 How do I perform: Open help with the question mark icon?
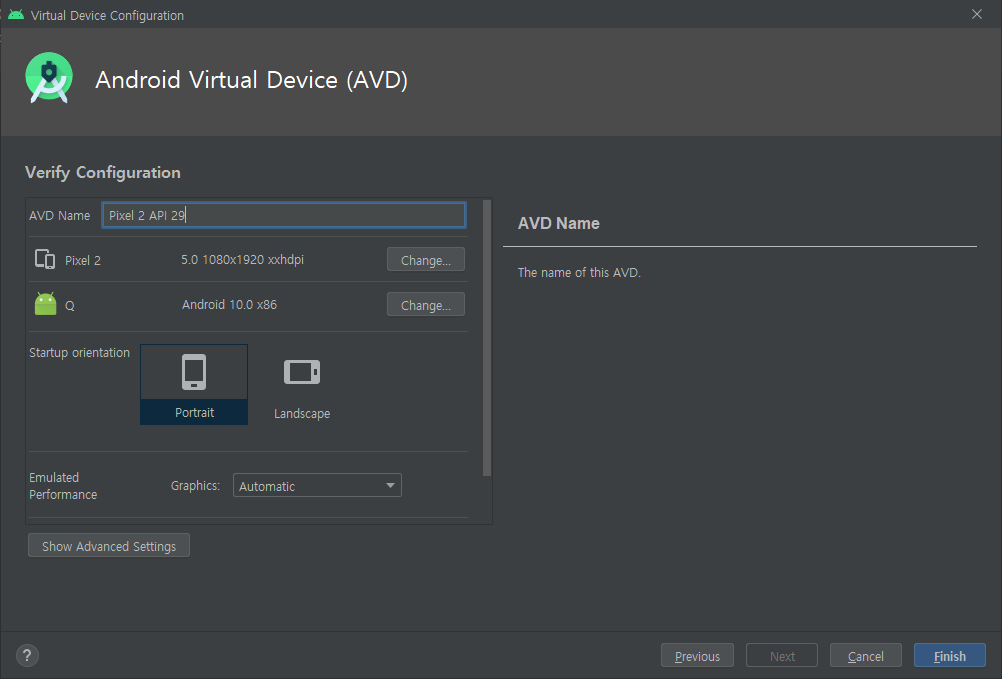pos(27,655)
